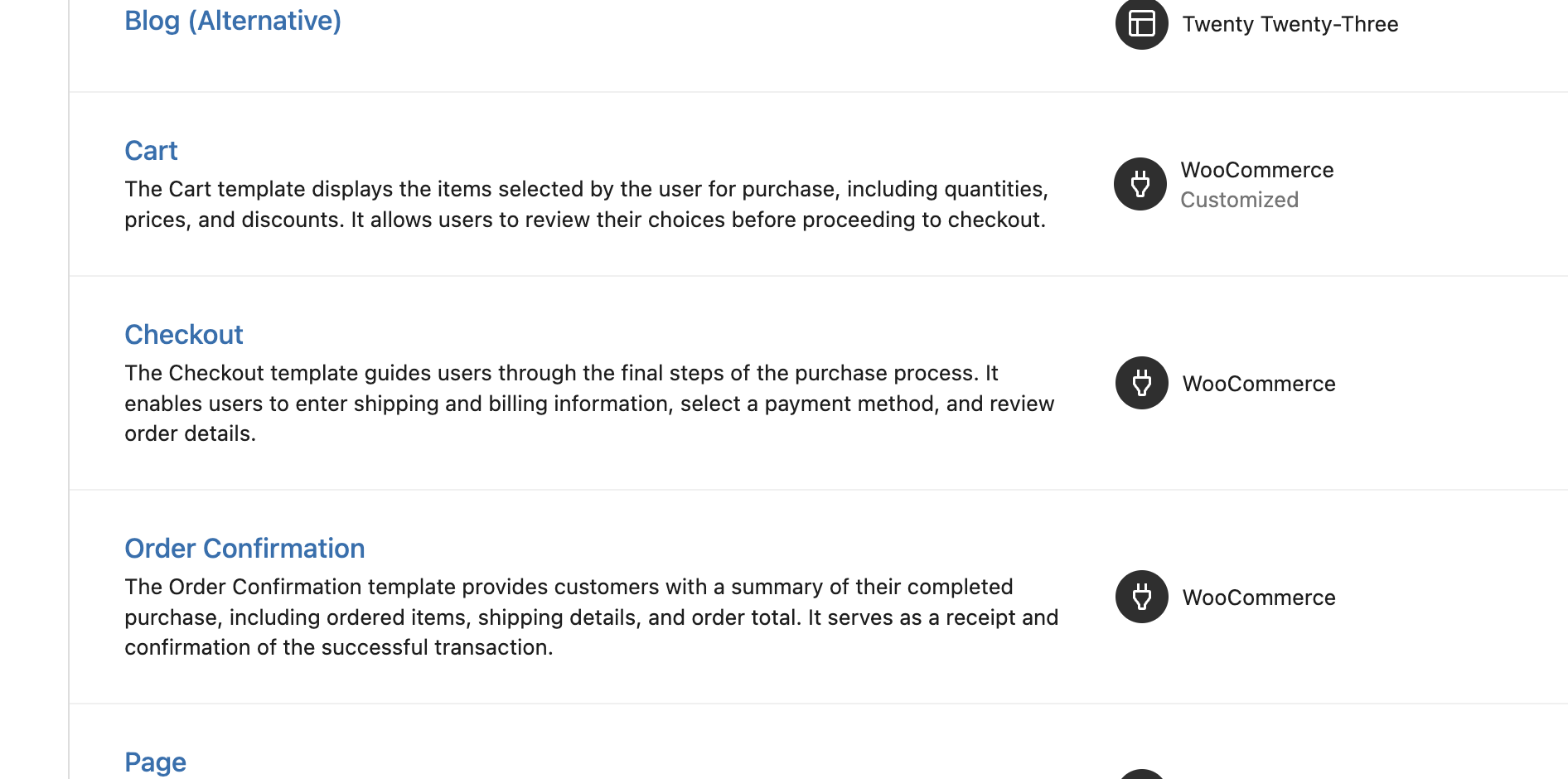Click the template layout icon for Blog (Alternative)
This screenshot has width=1568, height=779.
tap(1140, 24)
